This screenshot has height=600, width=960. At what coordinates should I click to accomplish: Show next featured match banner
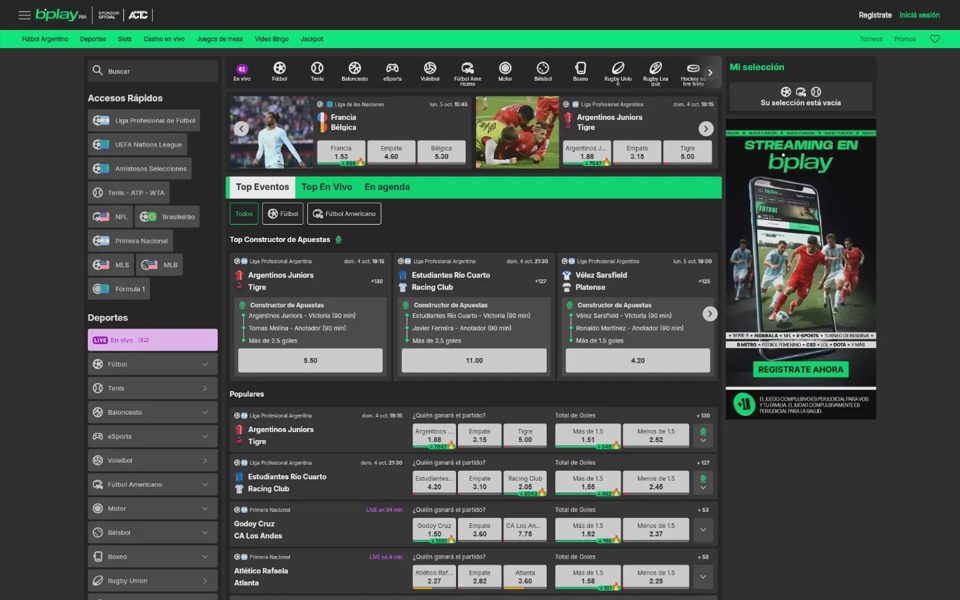[706, 129]
